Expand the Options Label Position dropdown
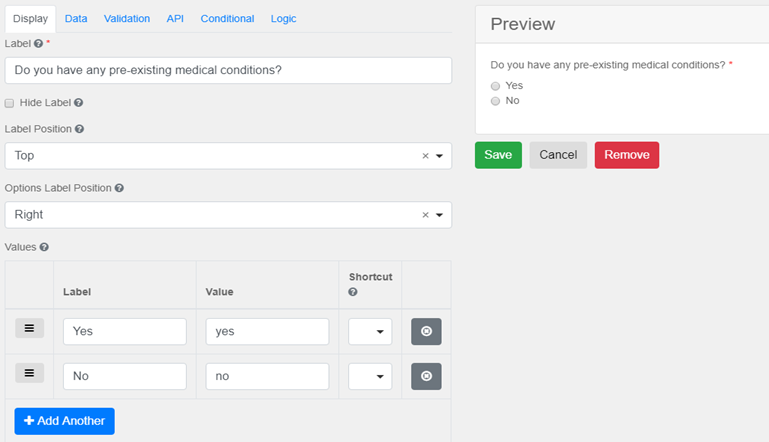Screen dimensions: 769x442 [x=439, y=215]
